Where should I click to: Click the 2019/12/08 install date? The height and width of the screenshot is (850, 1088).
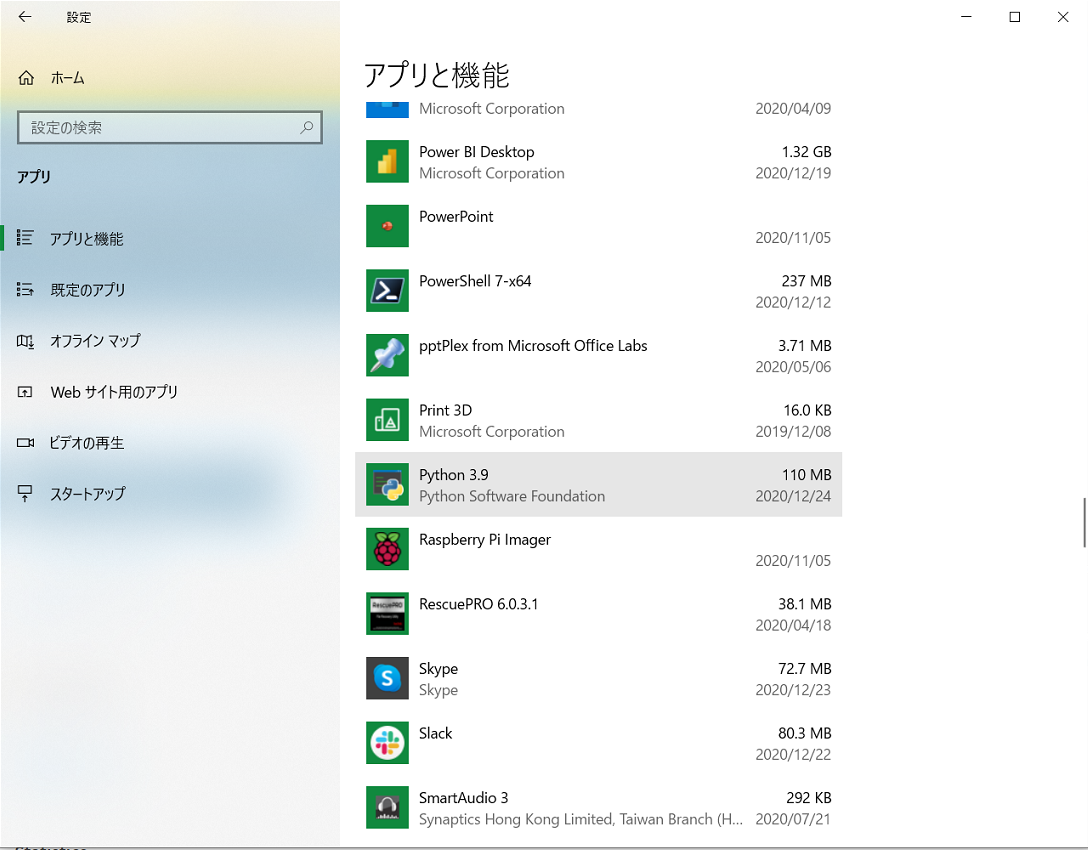pyautogui.click(x=793, y=432)
